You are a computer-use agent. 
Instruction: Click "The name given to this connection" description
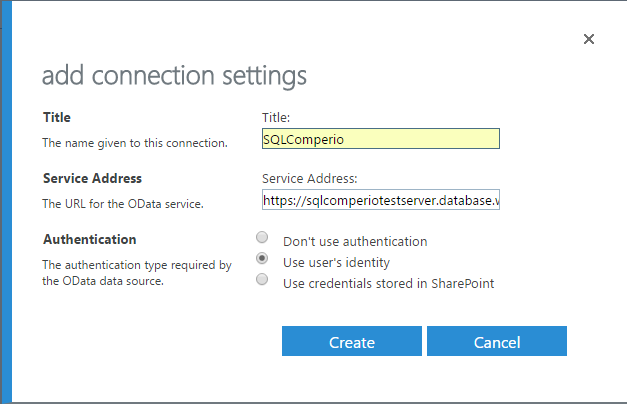pyautogui.click(x=135, y=143)
